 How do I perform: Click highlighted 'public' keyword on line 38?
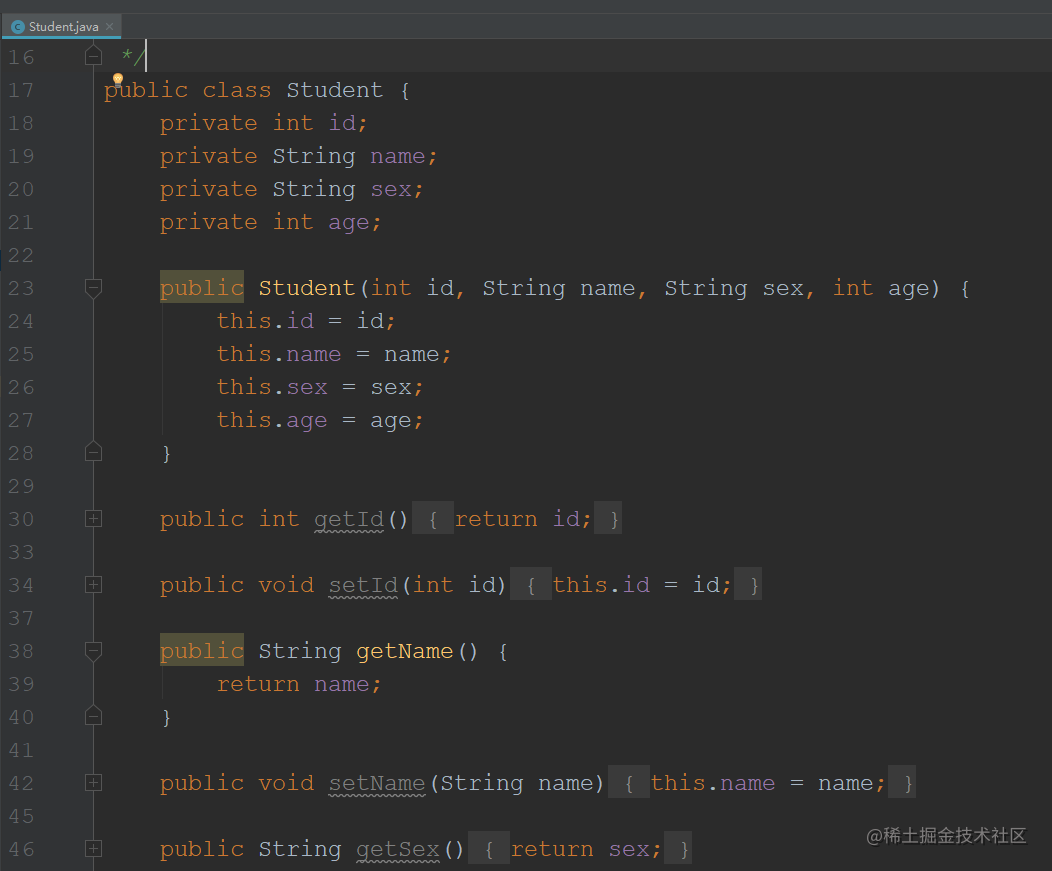click(x=201, y=650)
